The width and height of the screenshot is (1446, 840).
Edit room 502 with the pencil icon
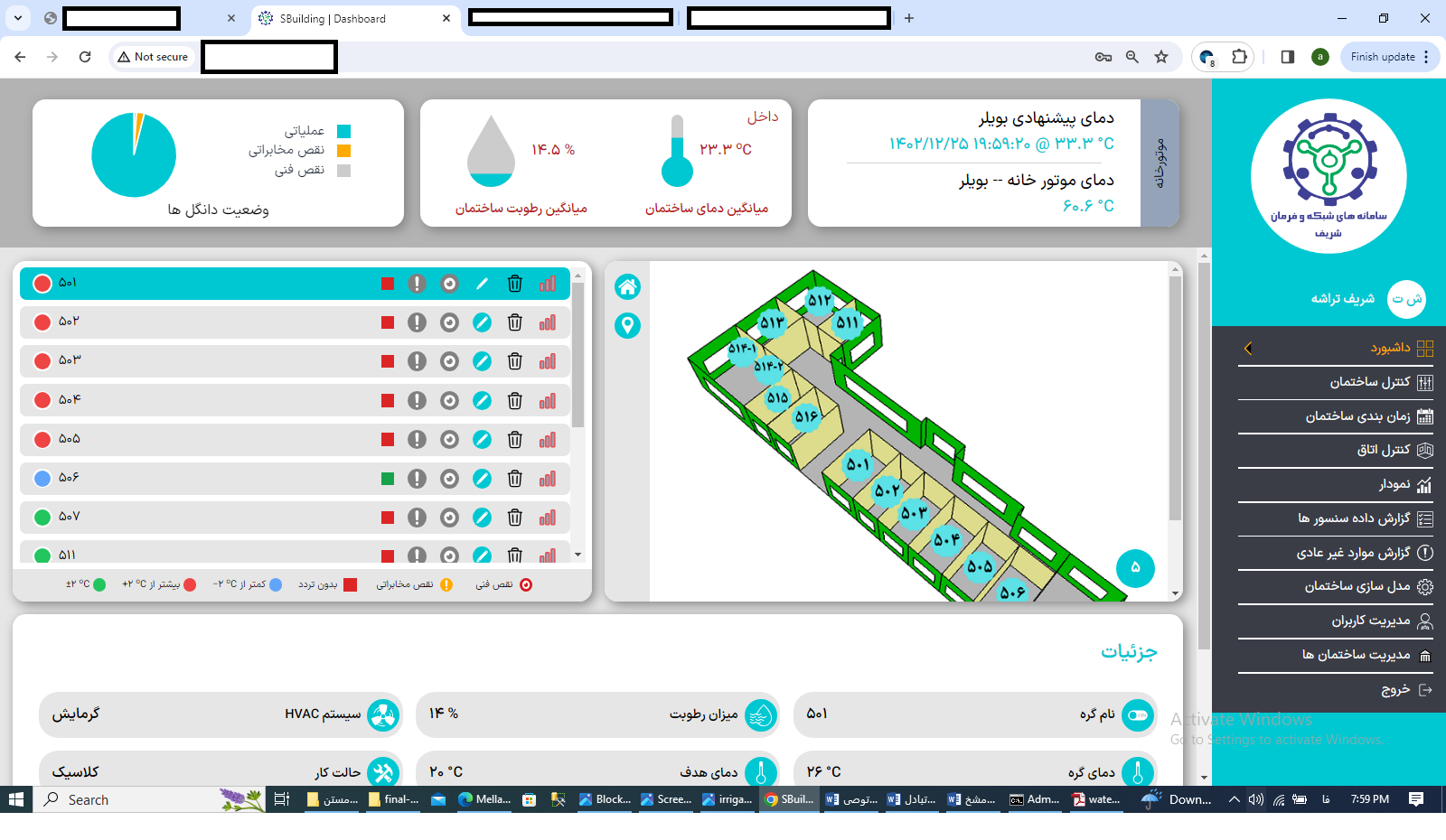click(x=482, y=322)
